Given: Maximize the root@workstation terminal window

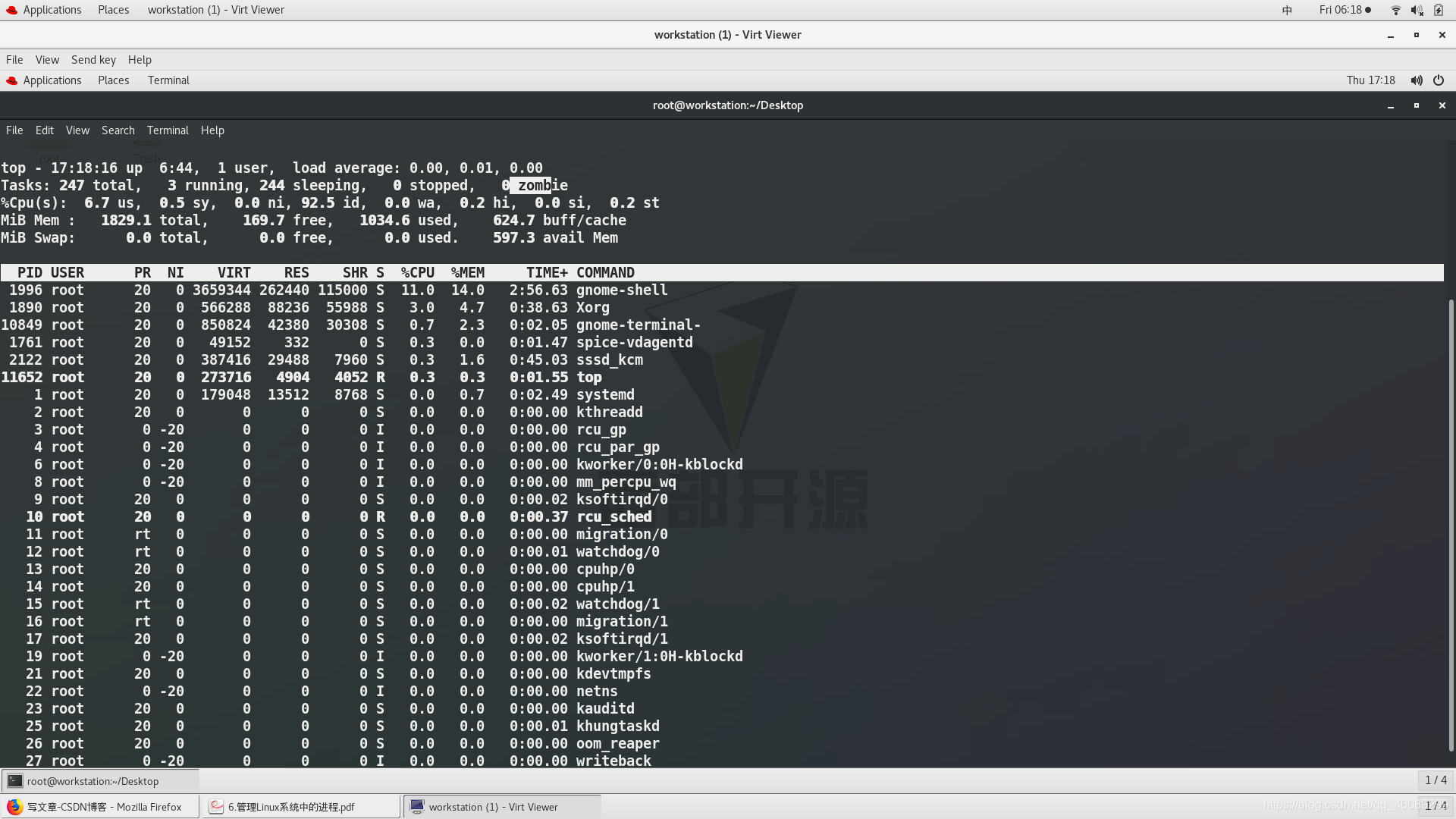Looking at the screenshot, I should [x=1417, y=105].
